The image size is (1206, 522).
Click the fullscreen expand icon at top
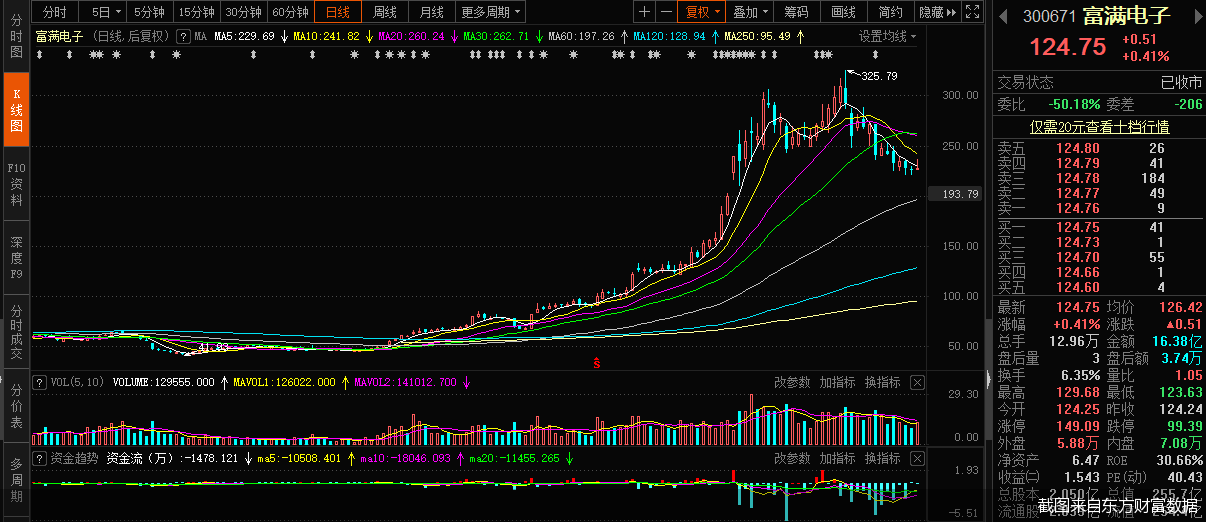(x=974, y=12)
